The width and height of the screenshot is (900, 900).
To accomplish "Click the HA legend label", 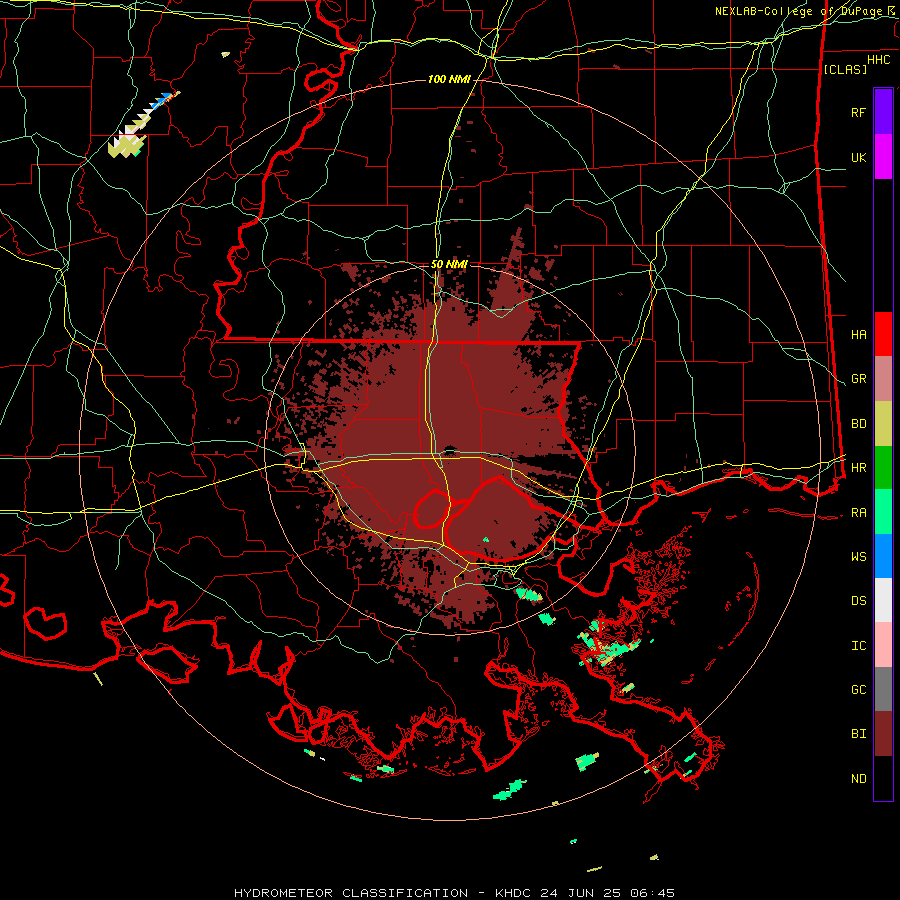I will point(858,335).
